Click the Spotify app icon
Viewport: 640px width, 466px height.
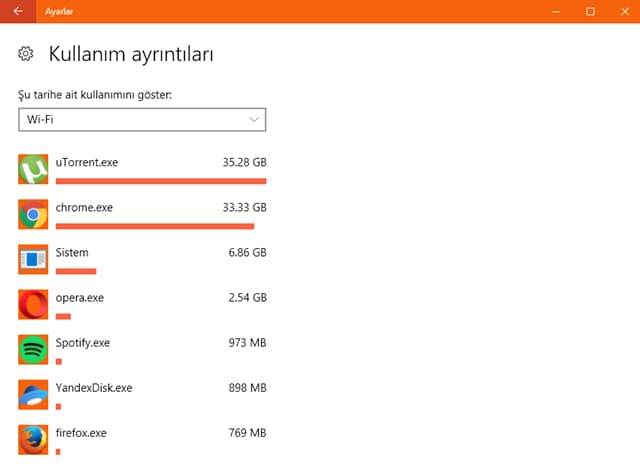33,350
